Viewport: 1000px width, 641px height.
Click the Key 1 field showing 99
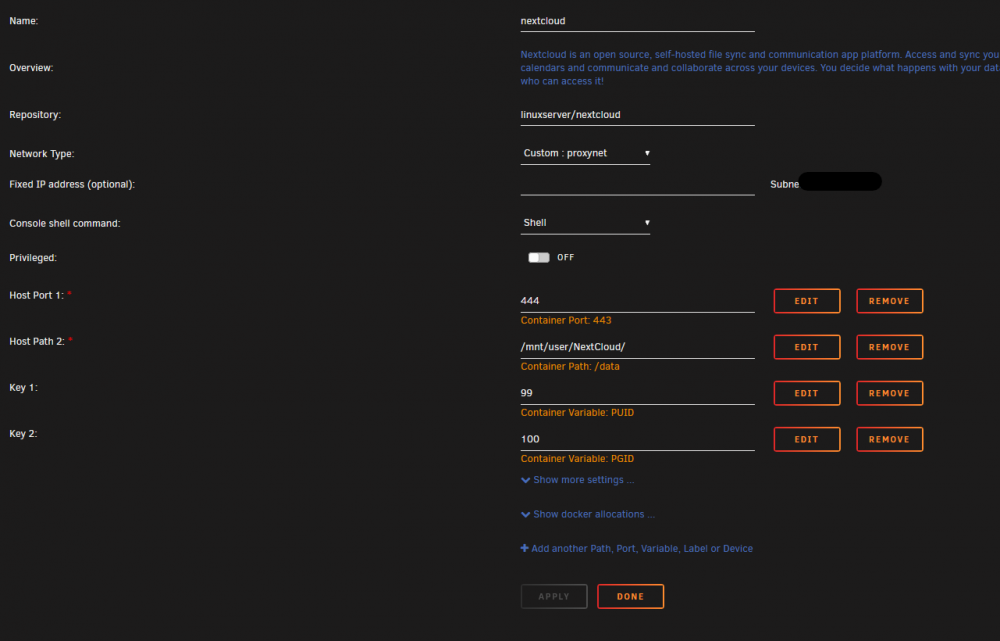click(x=637, y=393)
